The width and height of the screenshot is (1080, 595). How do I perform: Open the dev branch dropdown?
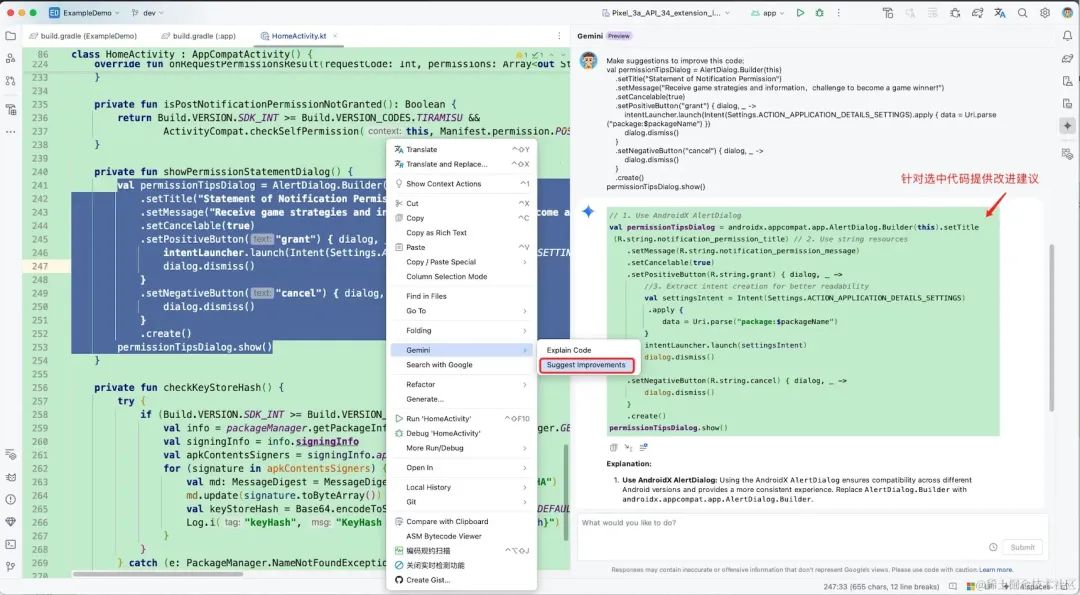point(149,12)
